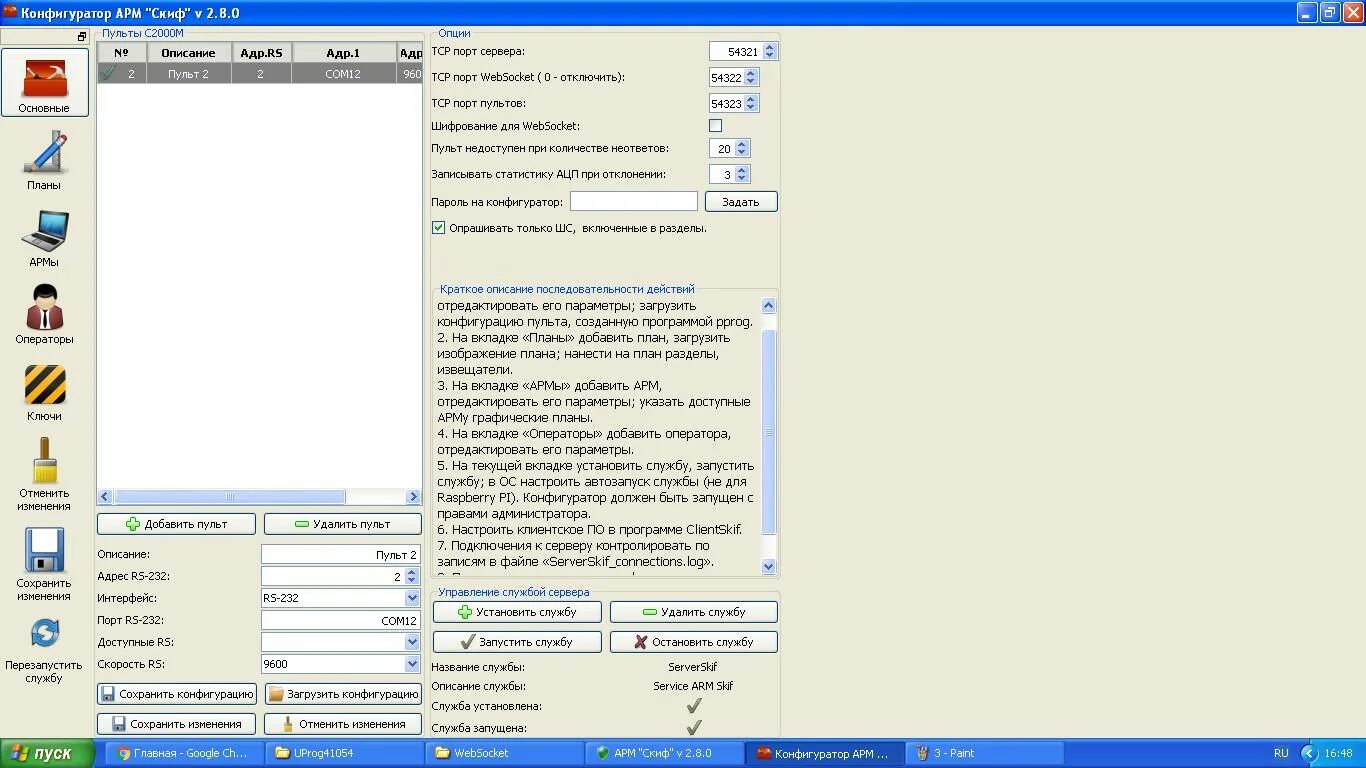
Task: Open the Скорость RS 9600 dropdown
Action: coord(411,664)
